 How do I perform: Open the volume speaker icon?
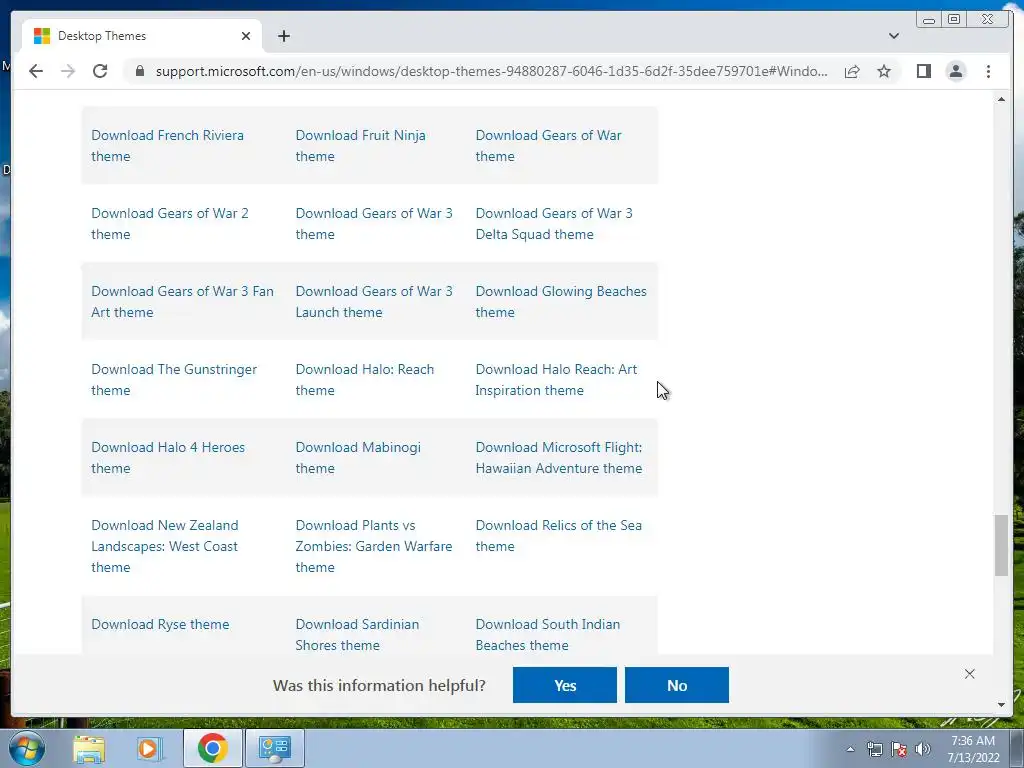(922, 749)
